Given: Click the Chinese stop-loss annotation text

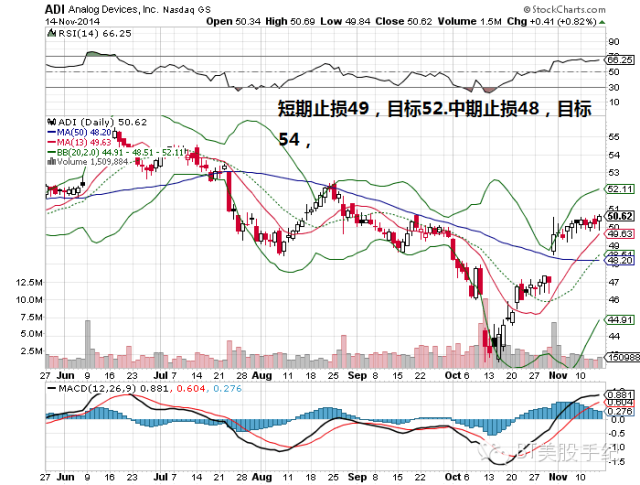Looking at the screenshot, I should (435, 124).
